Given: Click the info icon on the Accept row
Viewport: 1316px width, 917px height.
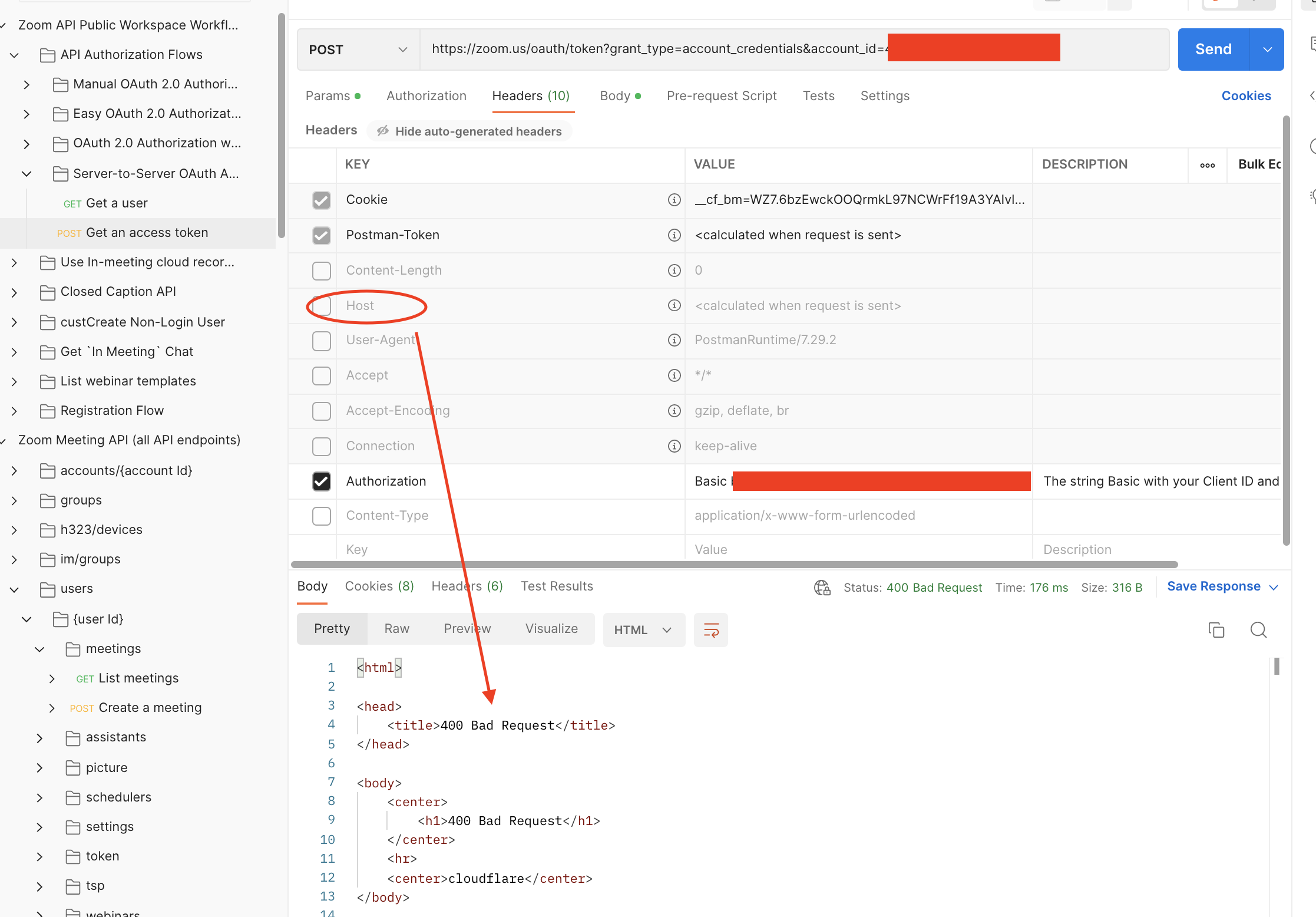Looking at the screenshot, I should [x=674, y=375].
